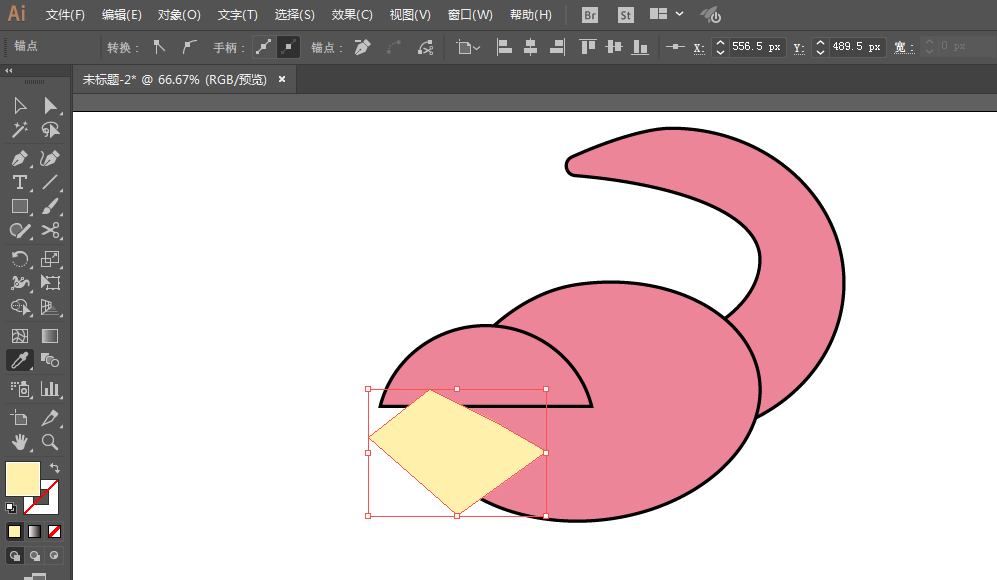Screen dimensions: 997x580
Task: Open the 视图(V) menu
Action: tap(410, 15)
